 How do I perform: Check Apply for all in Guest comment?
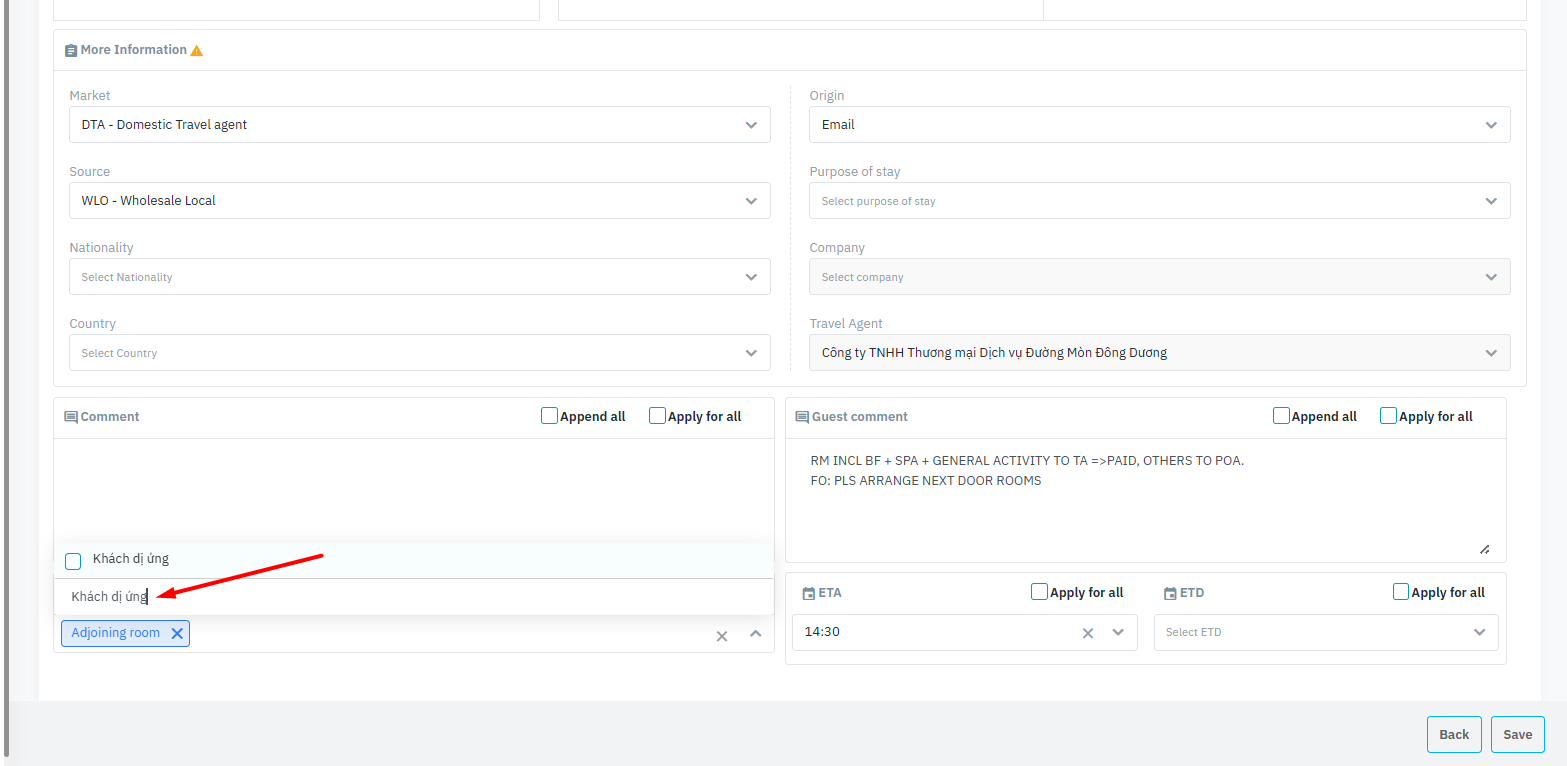click(1388, 416)
